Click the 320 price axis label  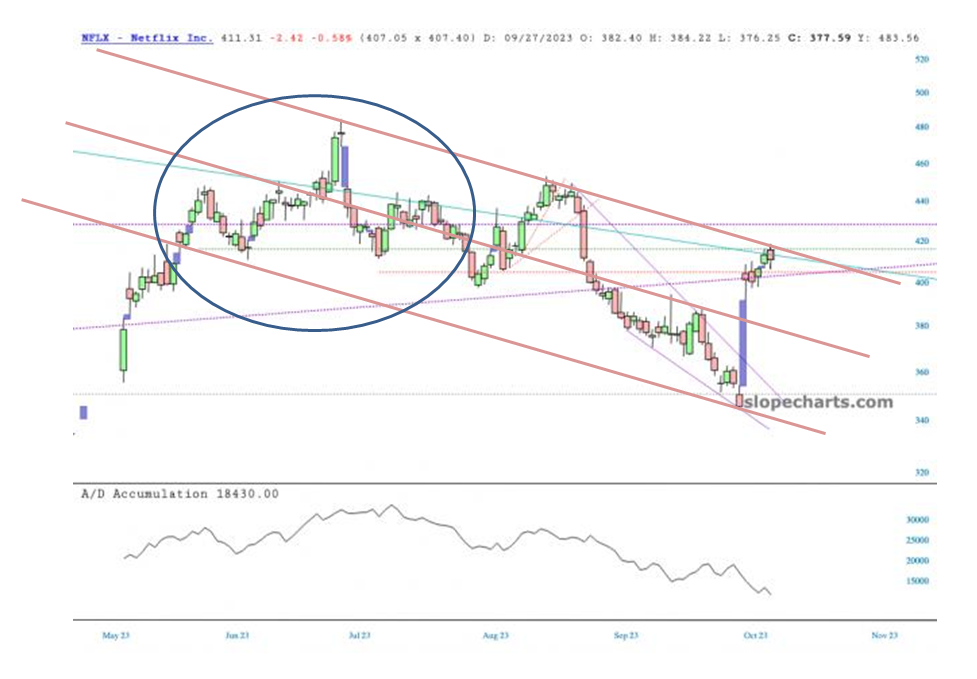coord(922,472)
